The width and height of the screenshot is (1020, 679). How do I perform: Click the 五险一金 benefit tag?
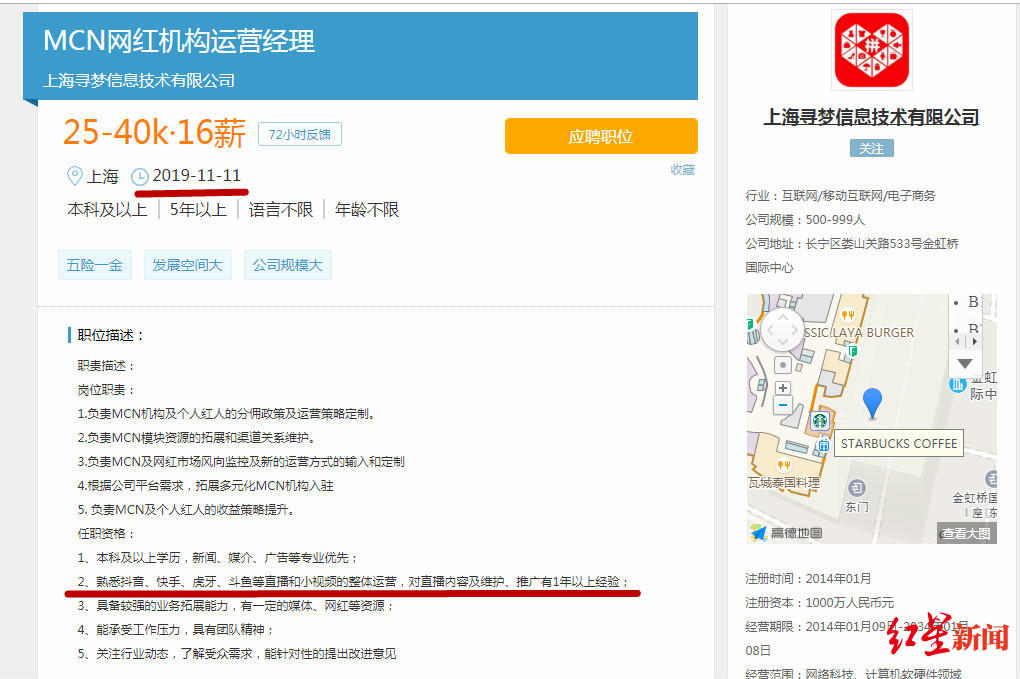click(x=95, y=265)
